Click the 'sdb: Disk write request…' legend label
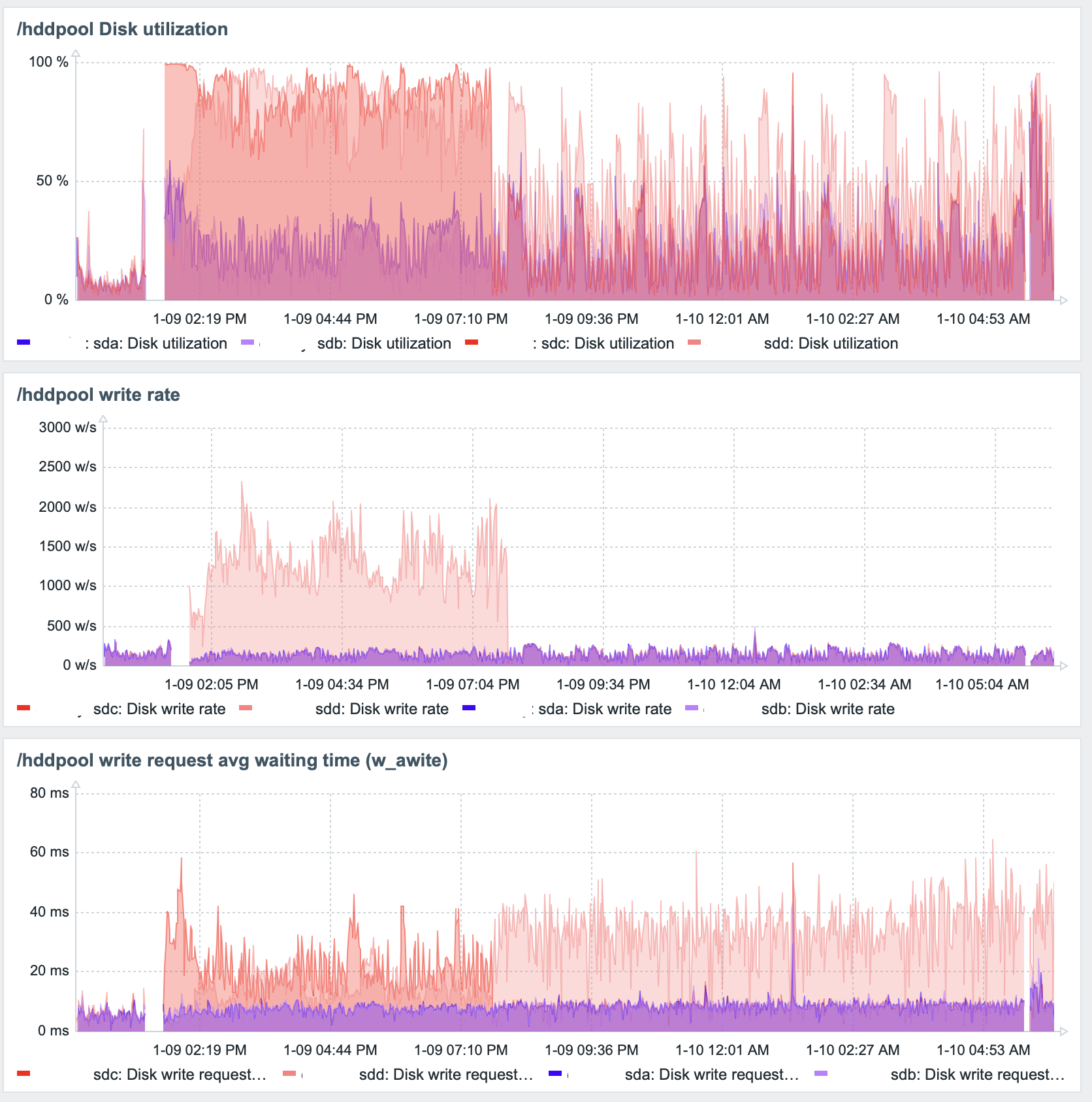Screen dimensions: 1092x1102 pos(977,1075)
